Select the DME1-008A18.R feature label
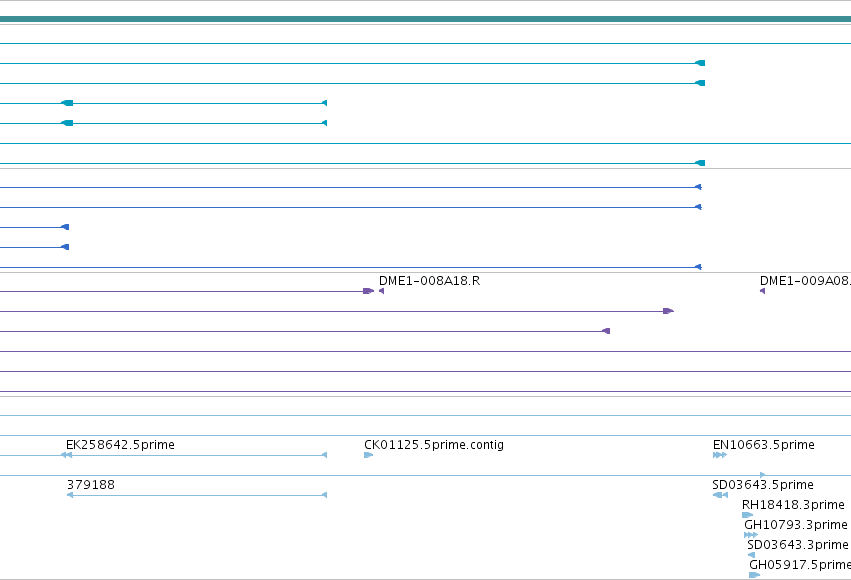 point(429,281)
